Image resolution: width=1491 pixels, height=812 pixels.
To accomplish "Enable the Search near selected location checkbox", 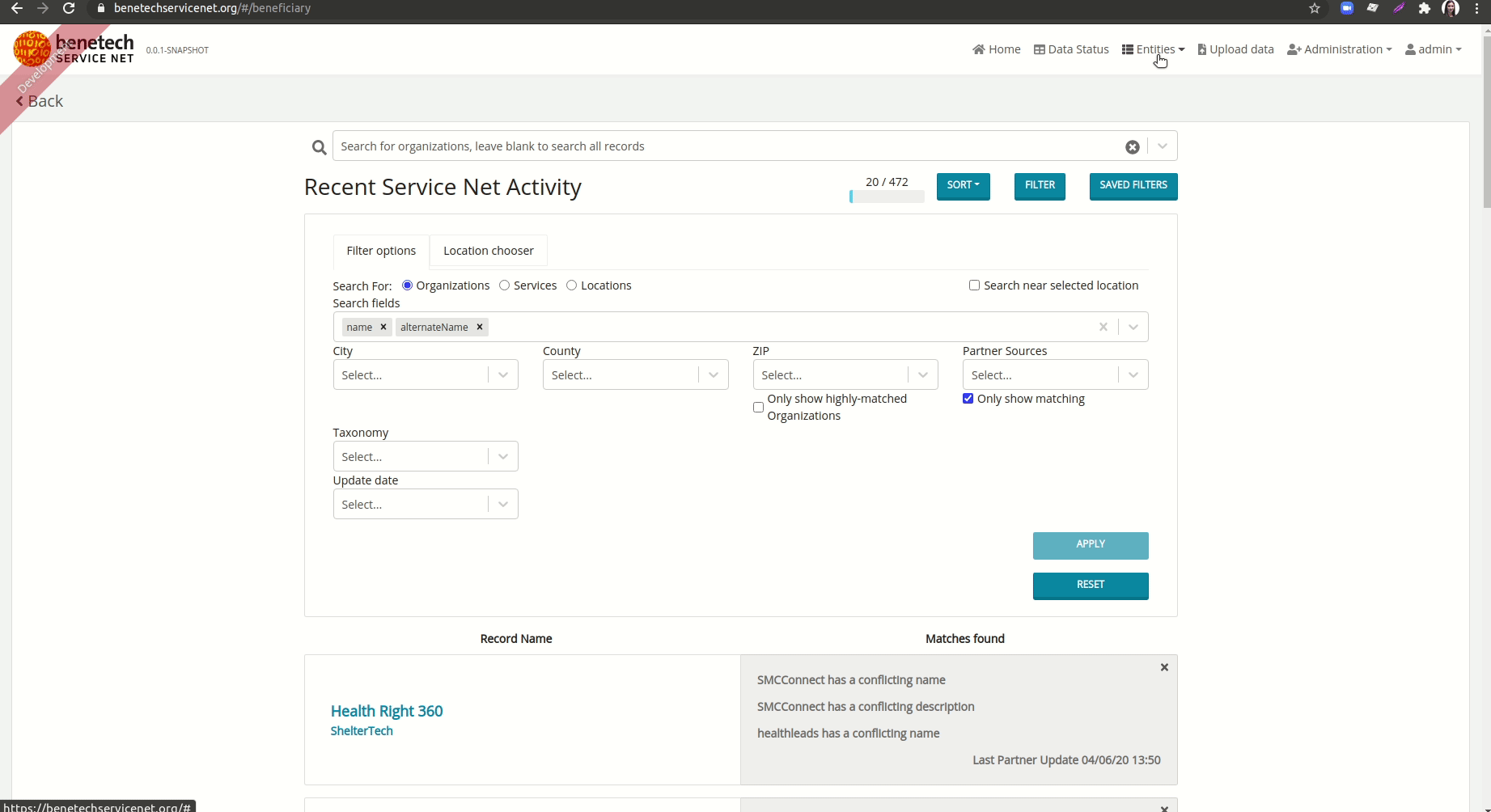I will 974,285.
